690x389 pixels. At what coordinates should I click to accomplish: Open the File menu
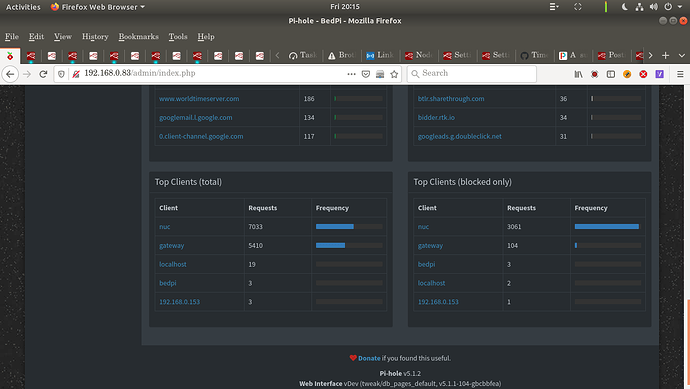11,37
